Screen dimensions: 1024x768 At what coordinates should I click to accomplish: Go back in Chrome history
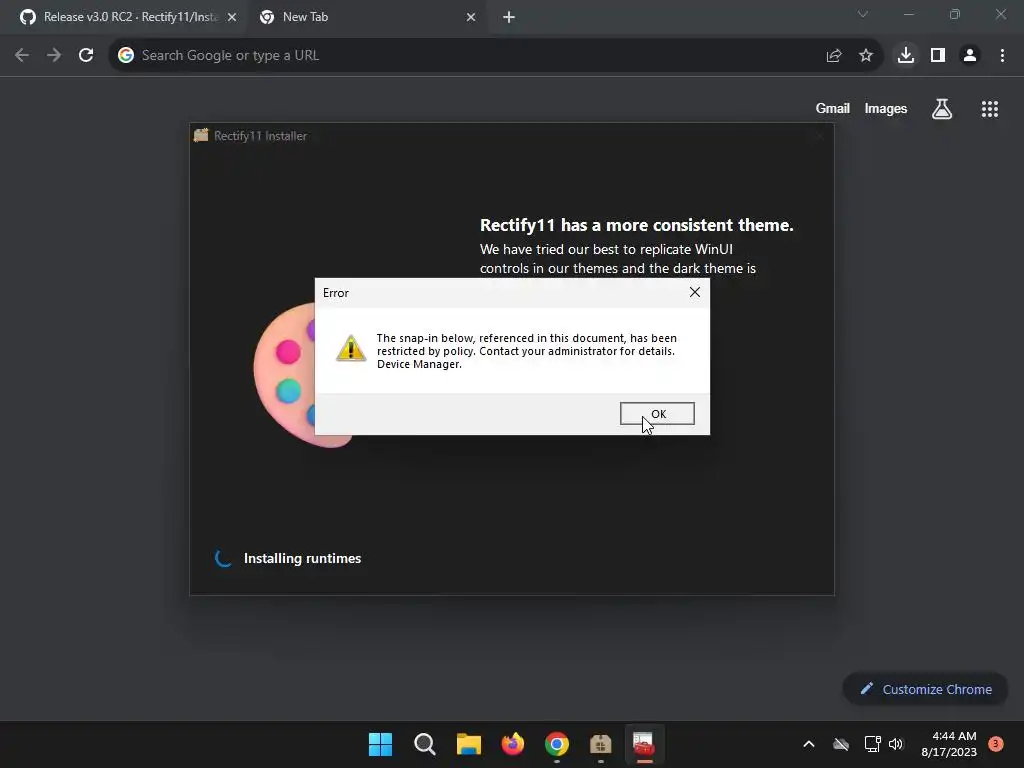click(22, 55)
